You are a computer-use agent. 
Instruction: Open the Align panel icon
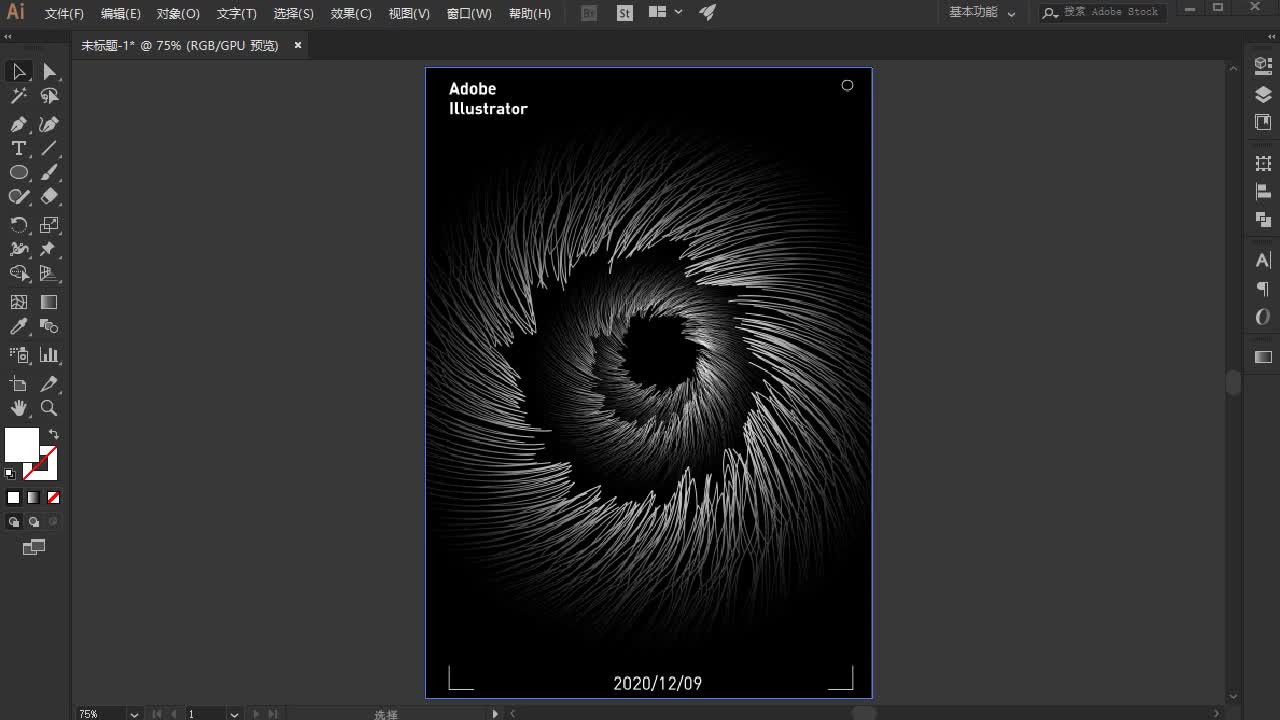1263,191
